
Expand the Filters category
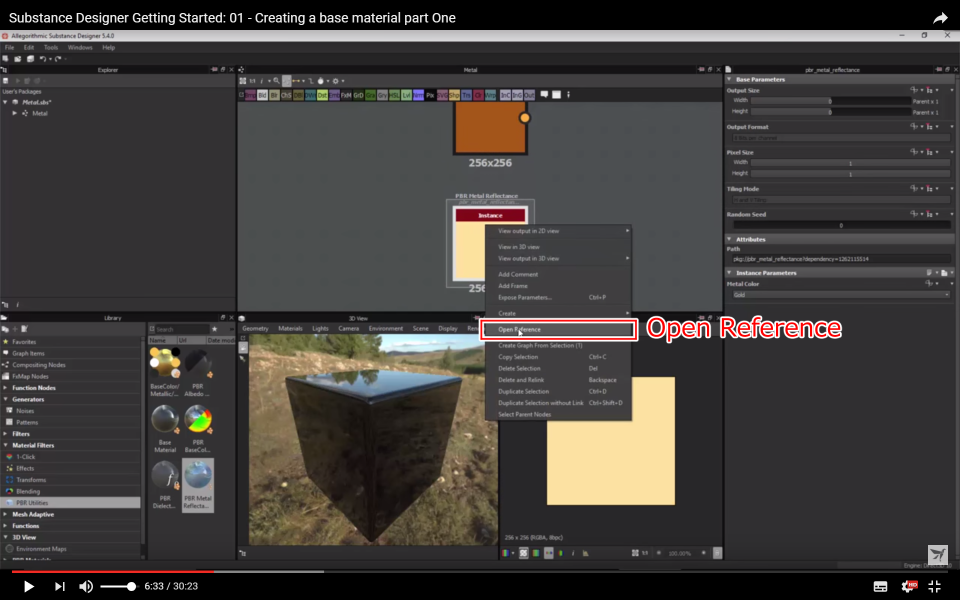[6, 434]
